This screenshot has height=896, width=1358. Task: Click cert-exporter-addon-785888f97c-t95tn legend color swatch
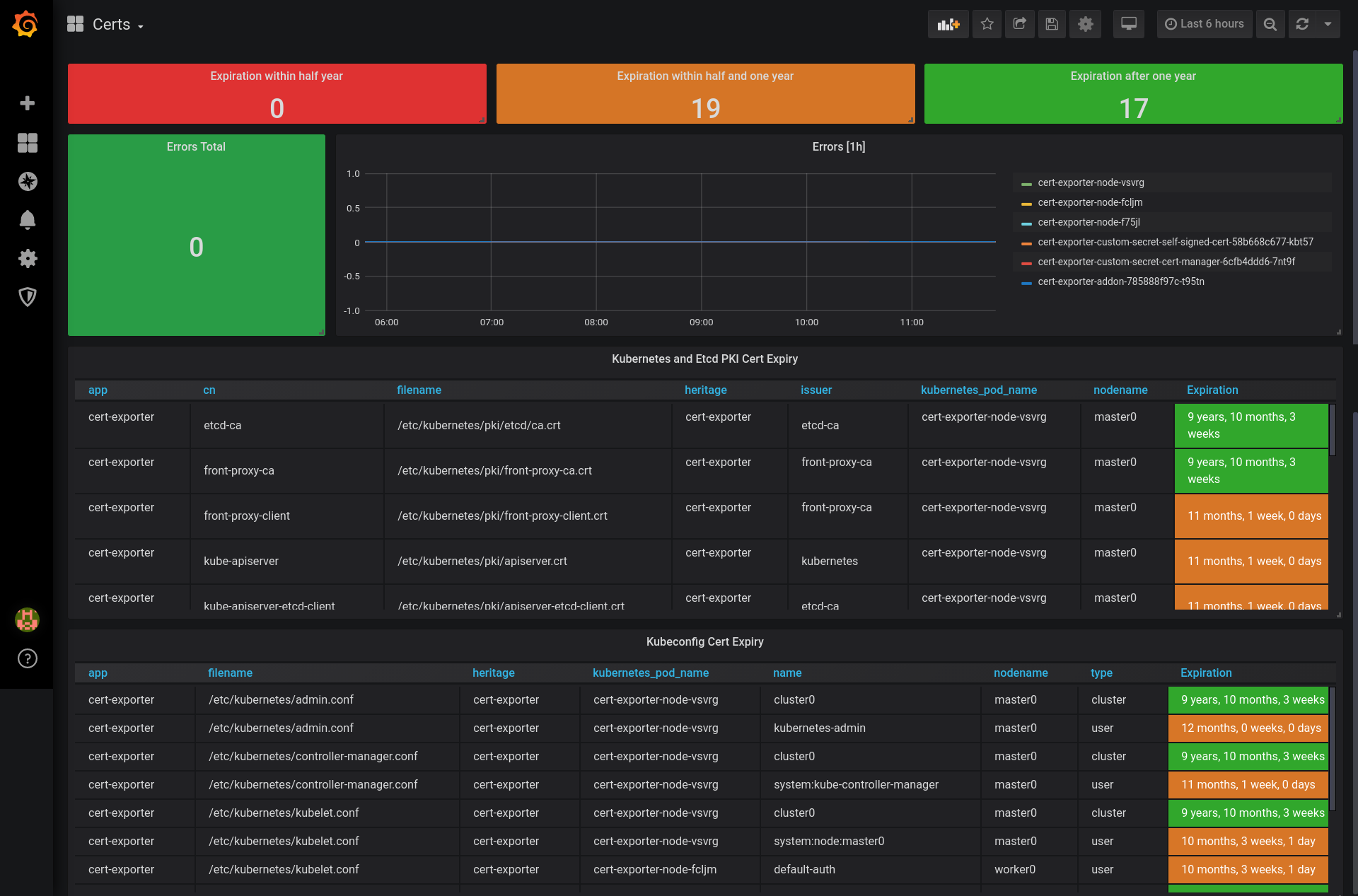(x=1026, y=282)
